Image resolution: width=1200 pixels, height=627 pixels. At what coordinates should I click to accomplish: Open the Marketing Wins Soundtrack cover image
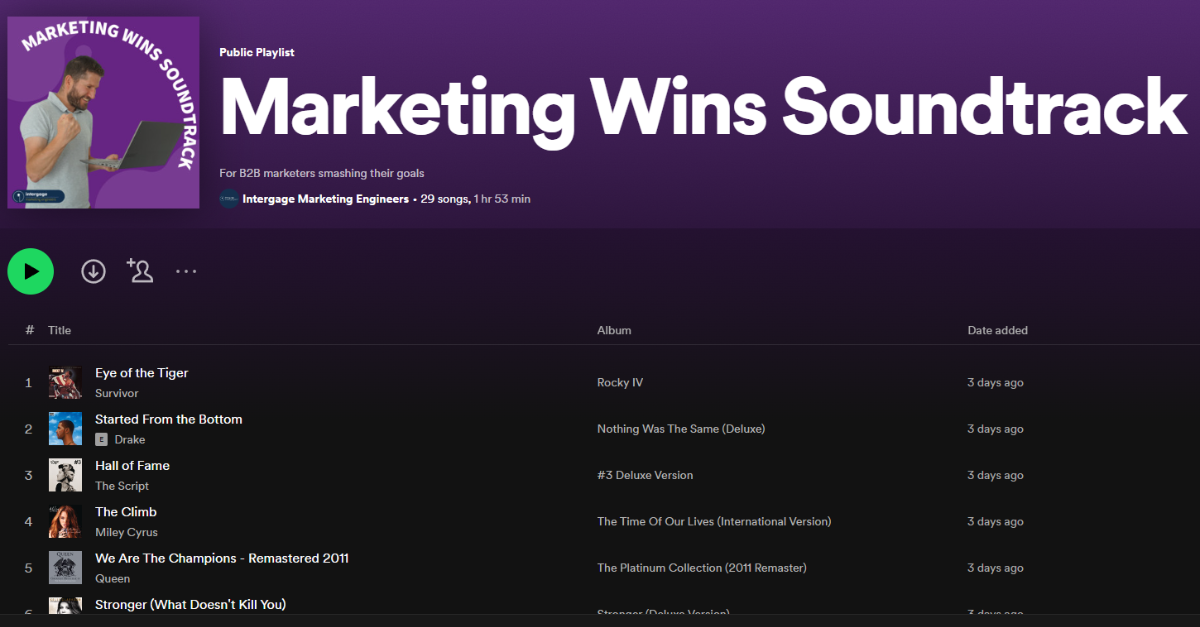click(x=101, y=112)
